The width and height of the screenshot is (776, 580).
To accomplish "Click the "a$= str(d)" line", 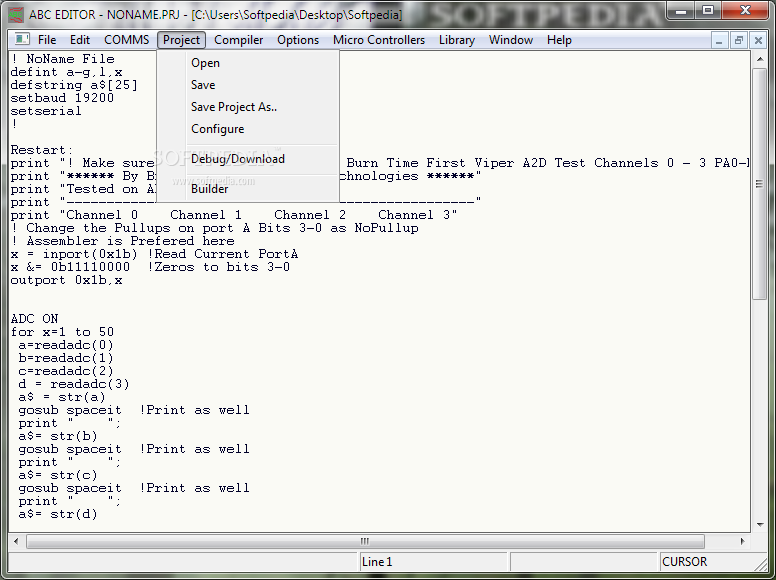I will (x=58, y=514).
